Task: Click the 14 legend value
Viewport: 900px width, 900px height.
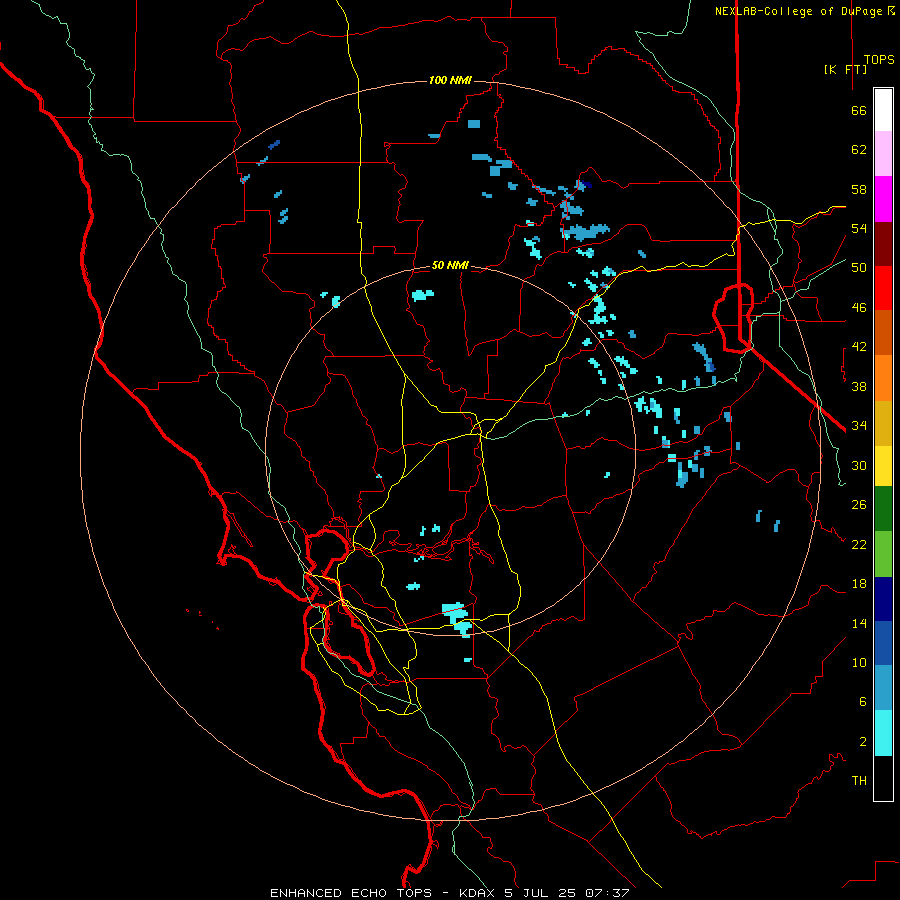Action: pos(859,623)
